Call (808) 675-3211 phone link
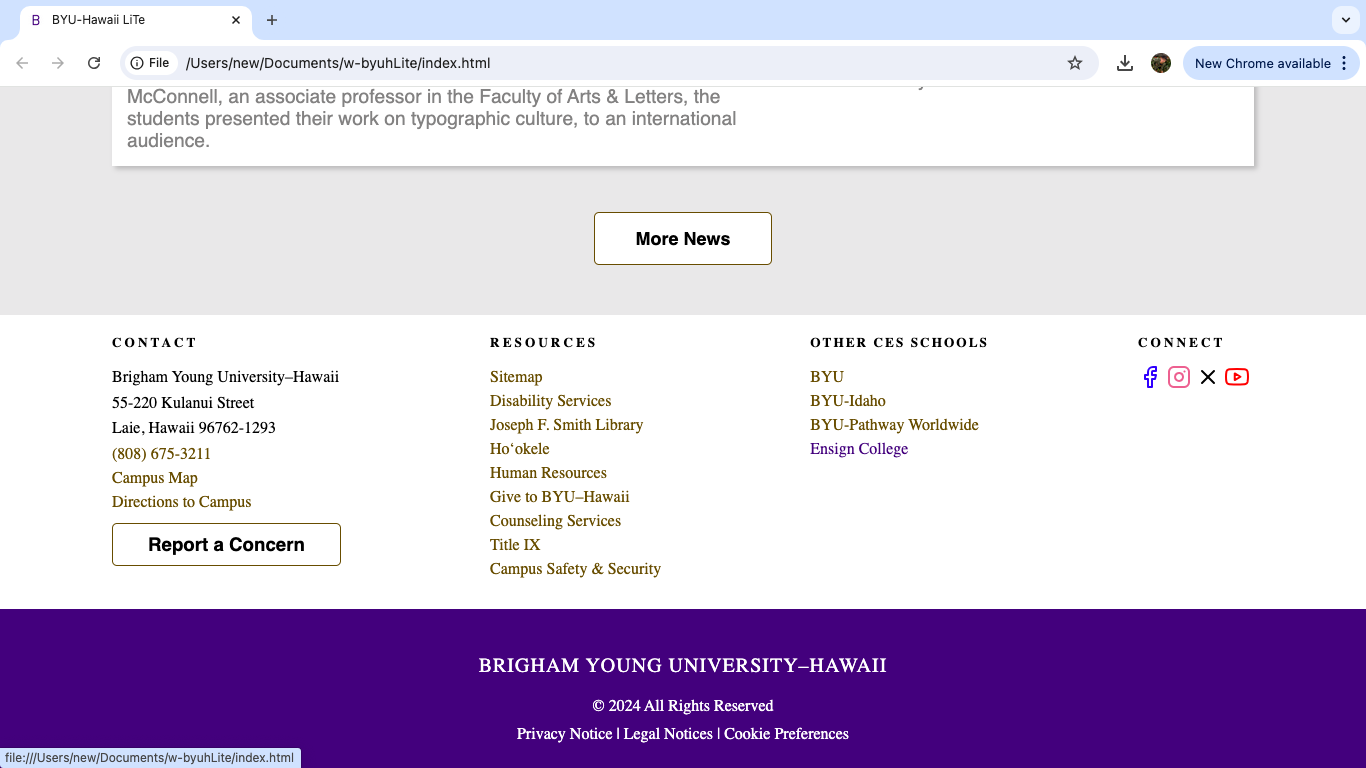Viewport: 1366px width, 768px height. (161, 454)
